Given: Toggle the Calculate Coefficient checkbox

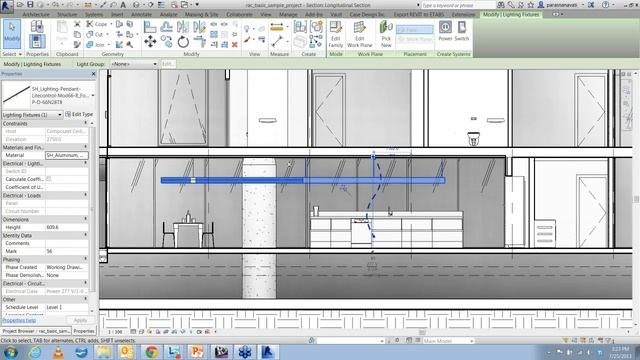Looking at the screenshot, I should (x=49, y=179).
